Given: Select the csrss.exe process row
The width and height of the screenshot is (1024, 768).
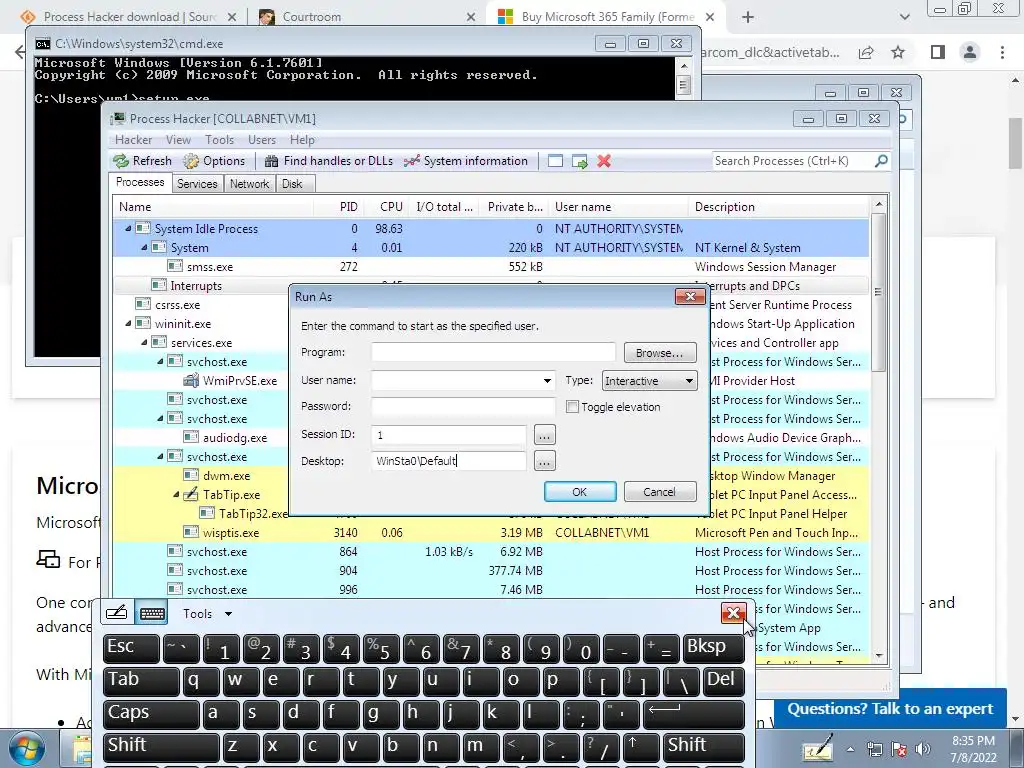Looking at the screenshot, I should 200,304.
